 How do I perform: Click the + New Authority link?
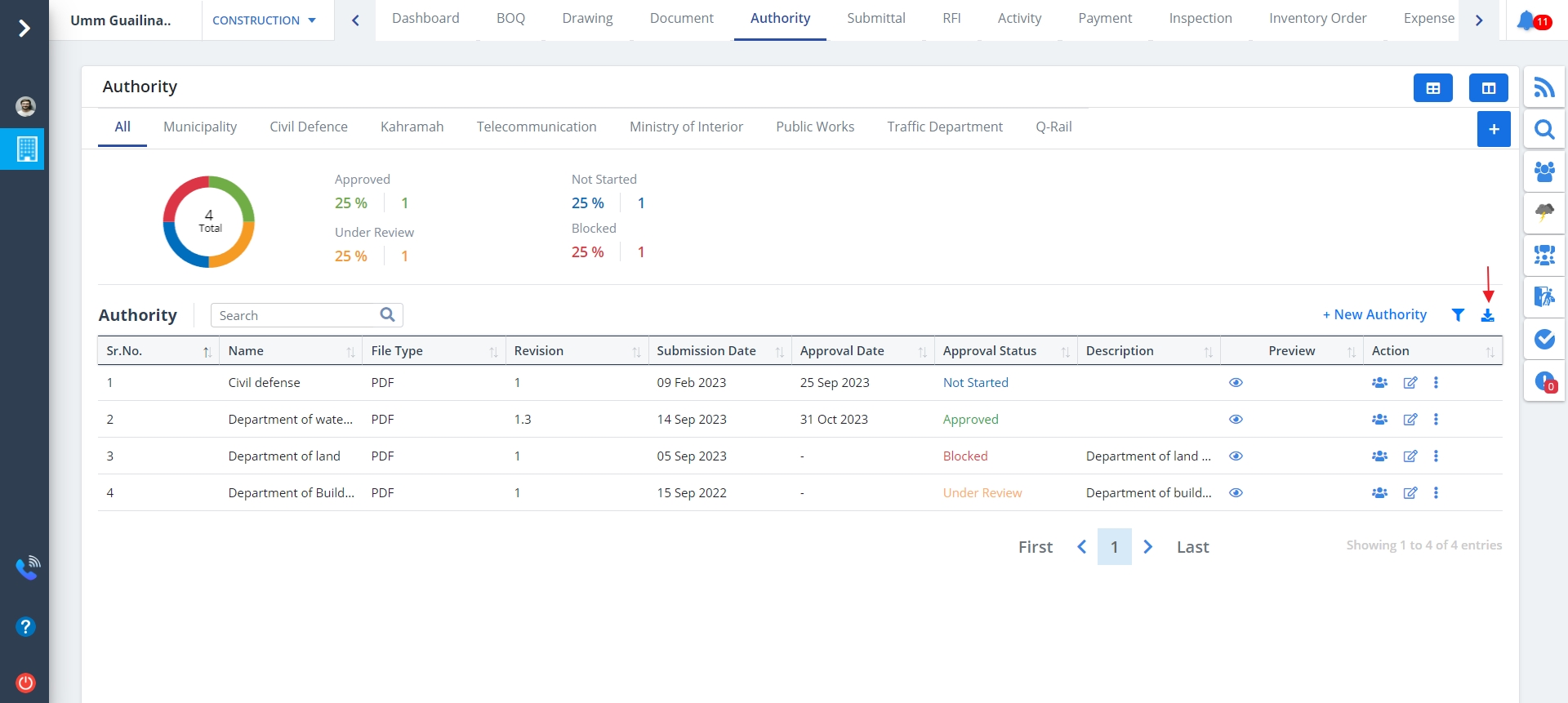(x=1374, y=315)
